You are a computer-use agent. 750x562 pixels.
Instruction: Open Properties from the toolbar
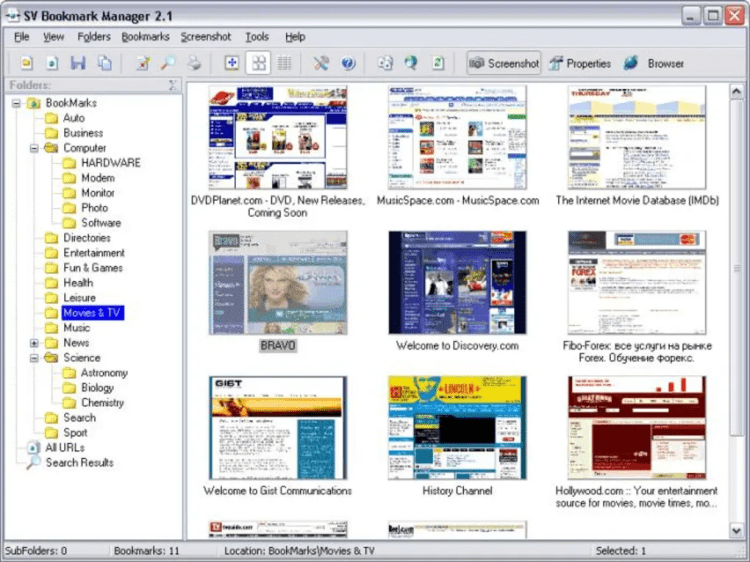[580, 63]
